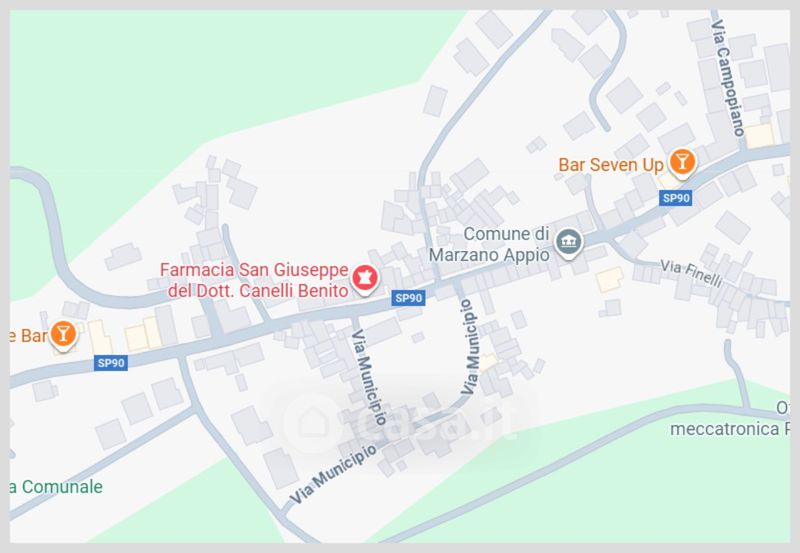
Task: Click the SP90 shield beside the pharmacy
Action: point(409,298)
